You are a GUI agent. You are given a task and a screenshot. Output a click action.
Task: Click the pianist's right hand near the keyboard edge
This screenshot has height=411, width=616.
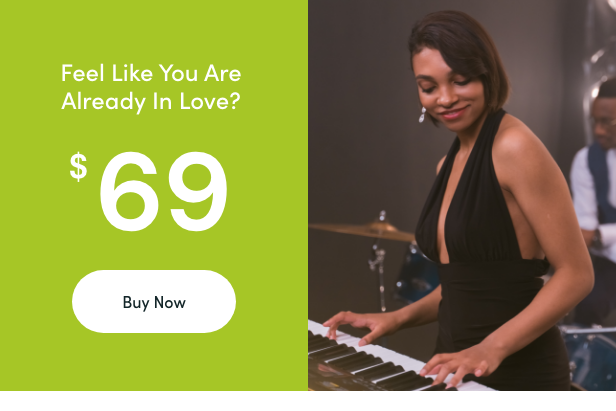354,324
